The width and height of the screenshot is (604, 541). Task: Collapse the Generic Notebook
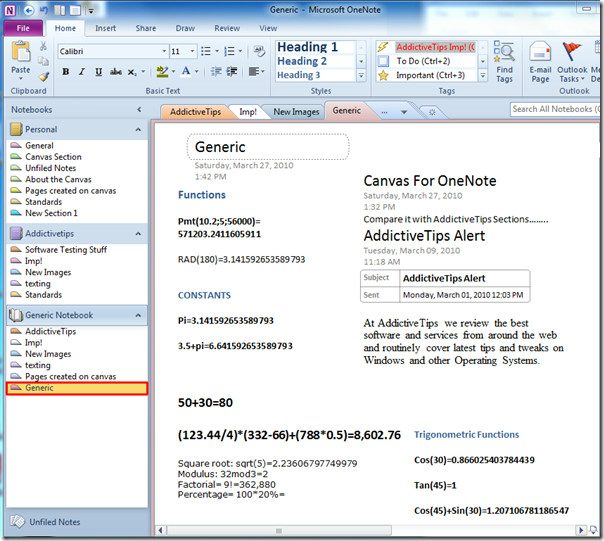(x=138, y=316)
